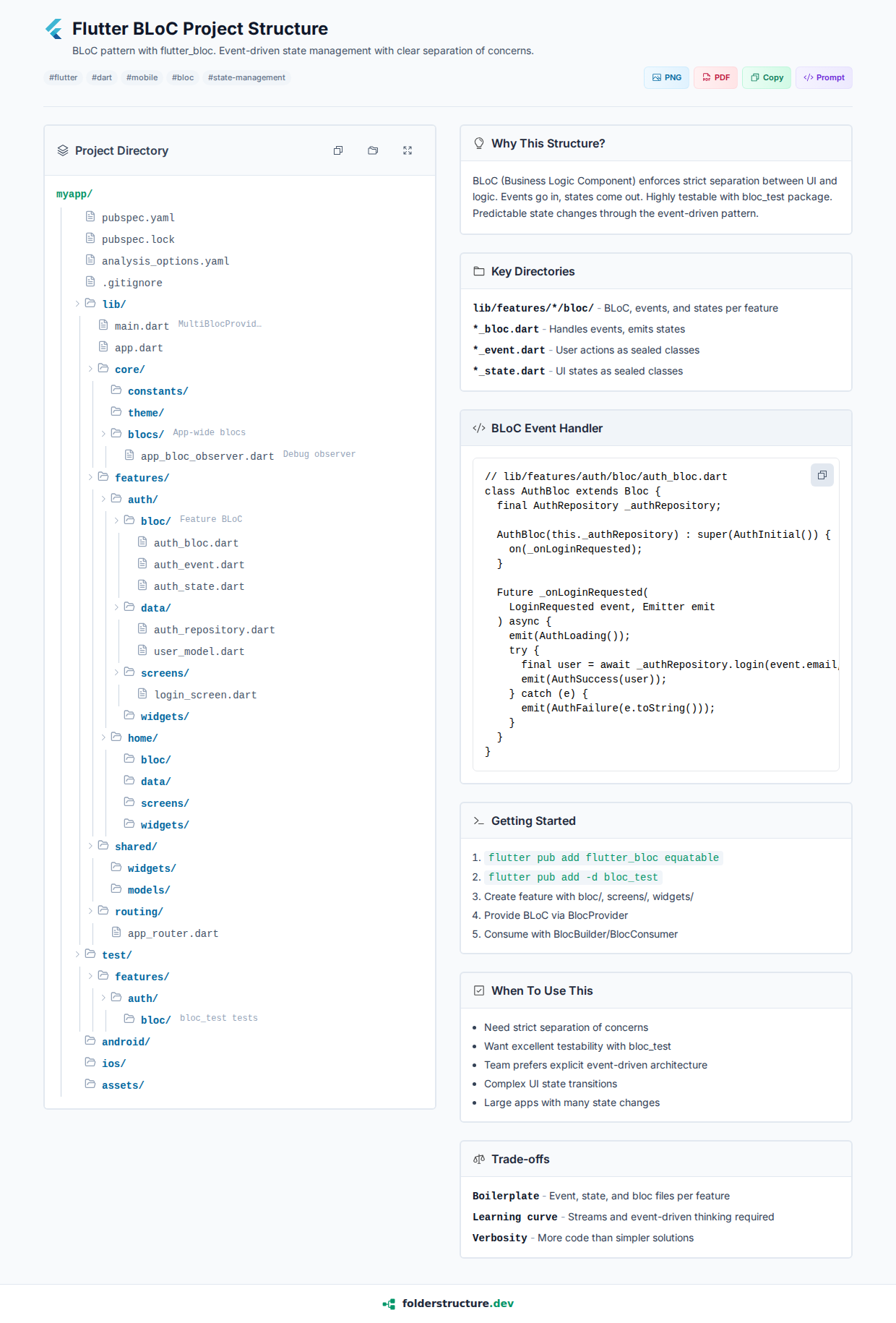Open the Prompt button
This screenshot has width=896, height=1323.
pos(824,77)
